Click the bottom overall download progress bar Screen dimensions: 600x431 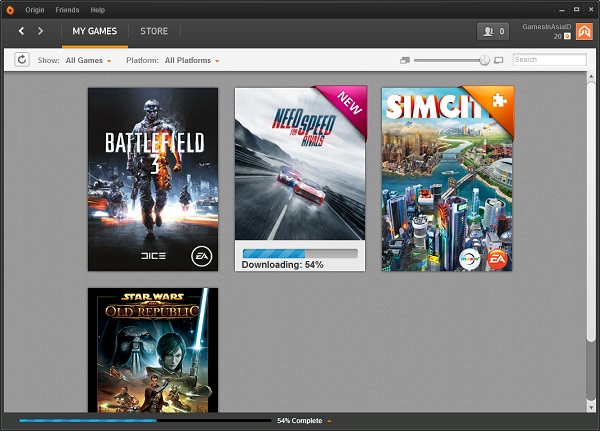[145, 420]
